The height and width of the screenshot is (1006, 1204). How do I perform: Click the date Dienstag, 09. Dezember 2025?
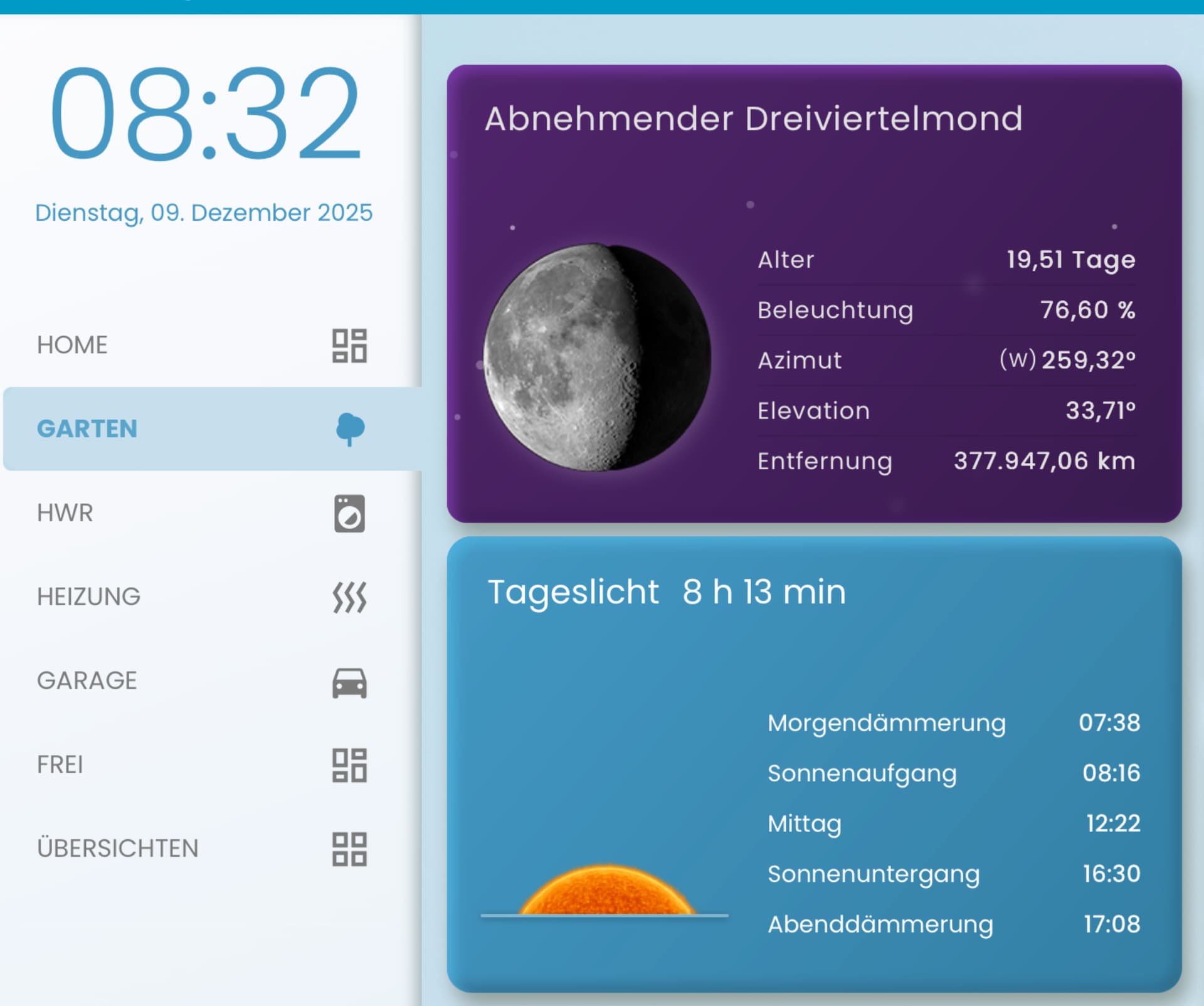(204, 213)
